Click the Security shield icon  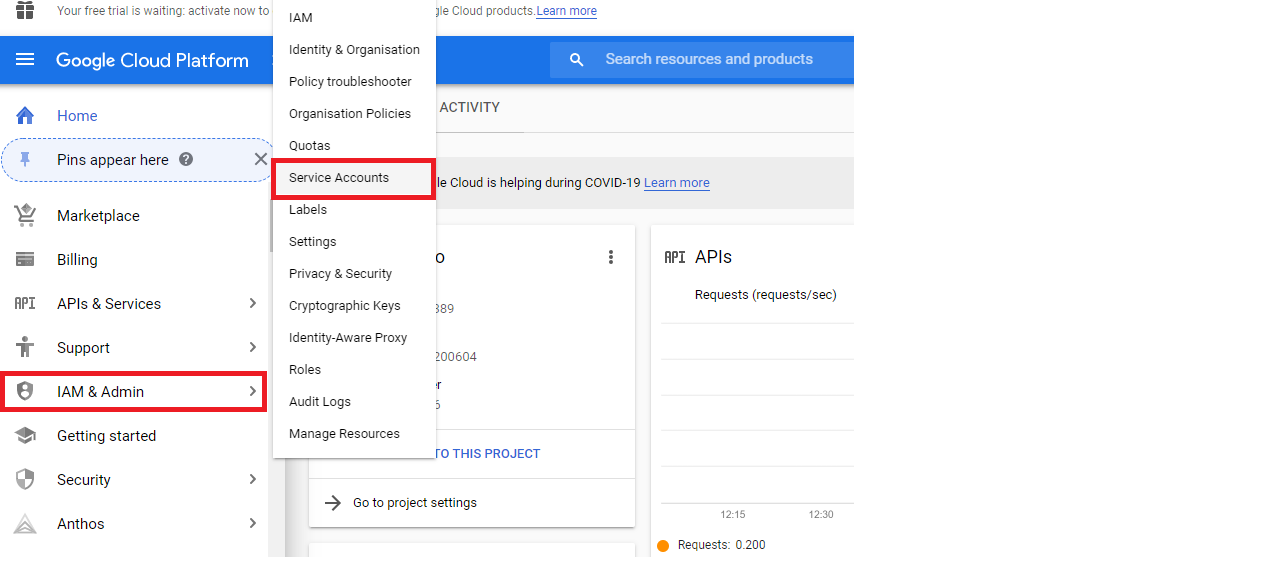(25, 479)
